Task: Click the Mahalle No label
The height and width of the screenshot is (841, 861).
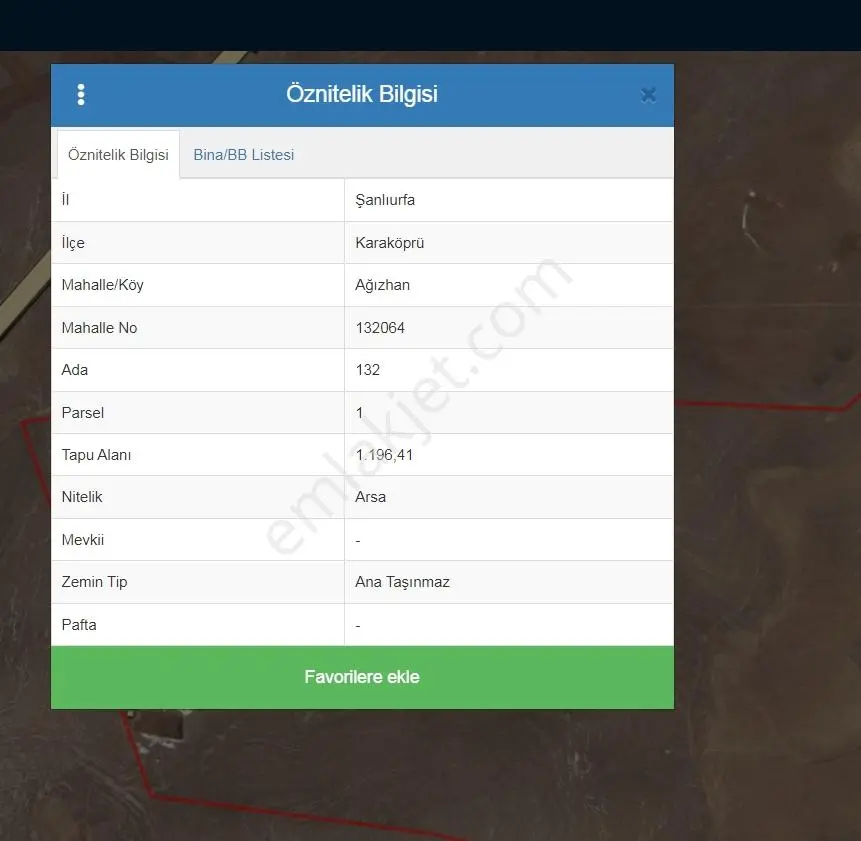Action: pyautogui.click(x=99, y=328)
